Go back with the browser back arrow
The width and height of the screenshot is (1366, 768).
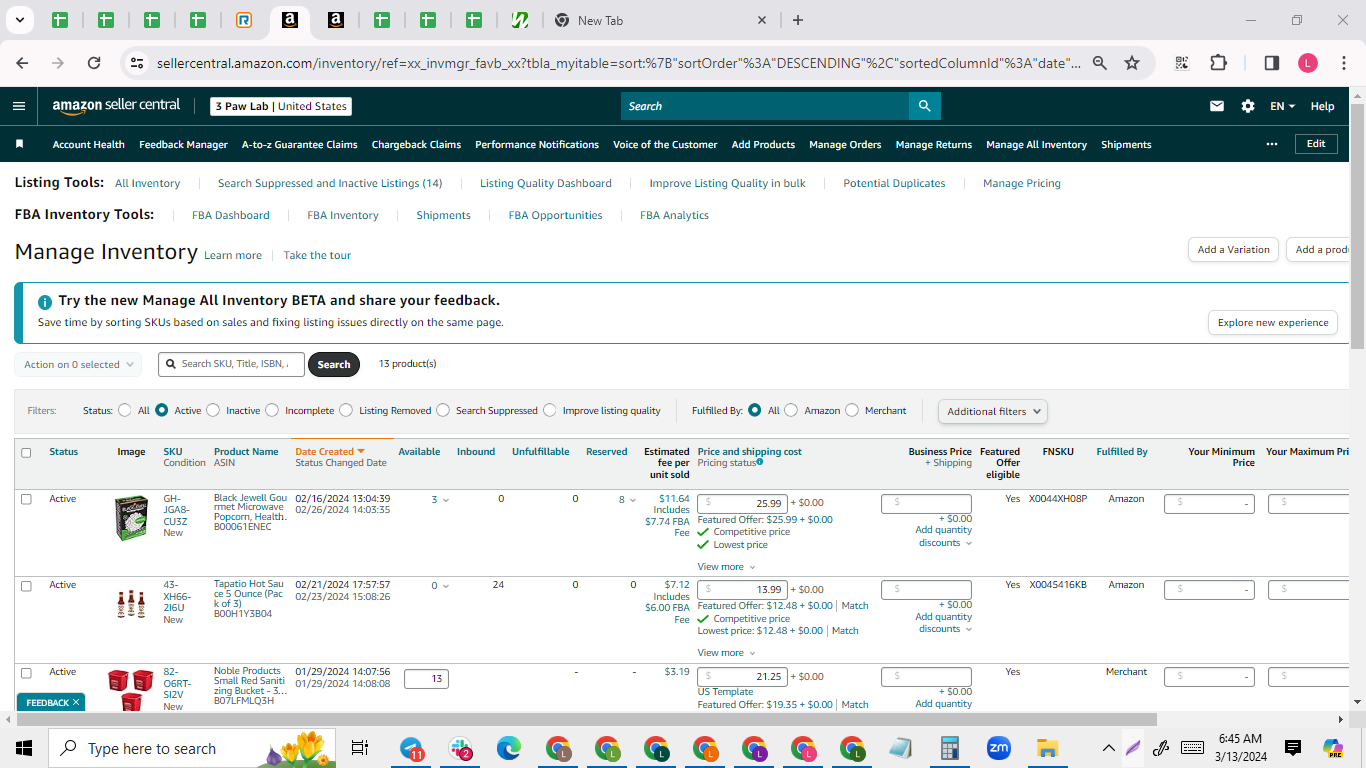(22, 63)
